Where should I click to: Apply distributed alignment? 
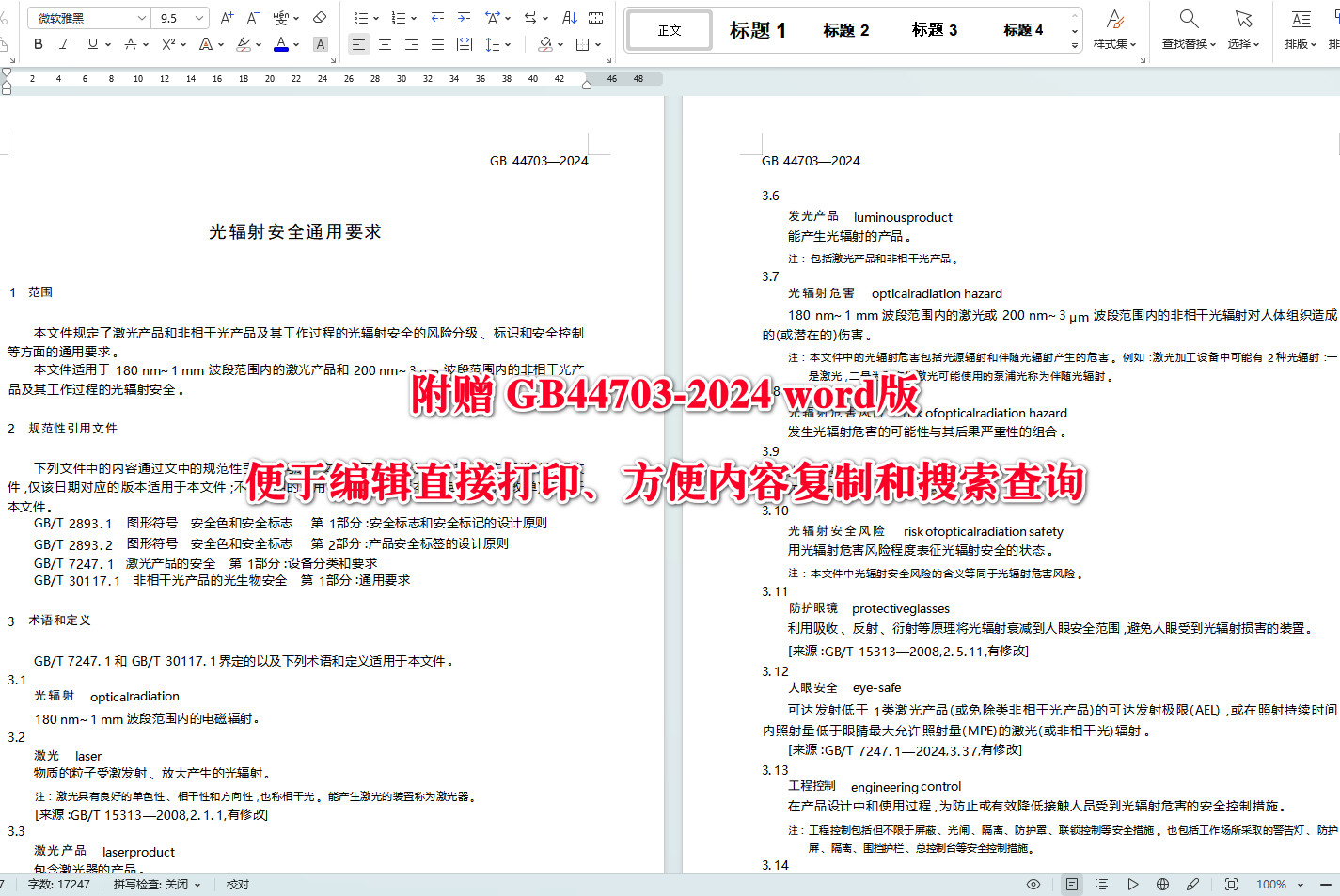point(464,44)
